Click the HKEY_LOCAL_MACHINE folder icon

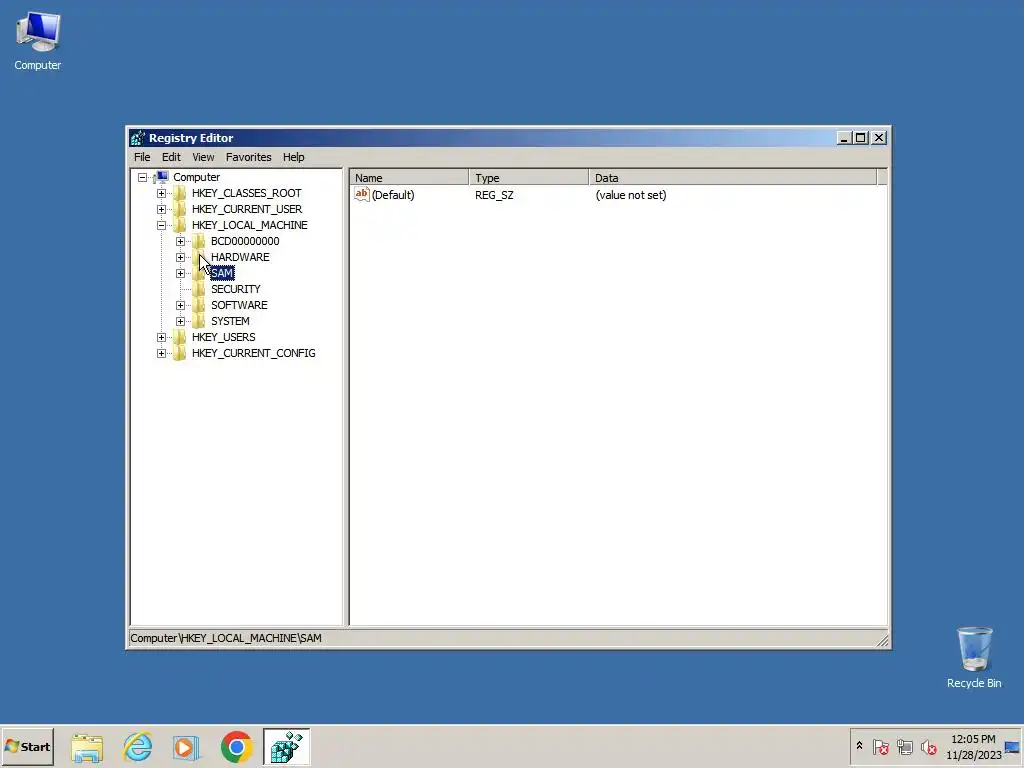point(180,225)
